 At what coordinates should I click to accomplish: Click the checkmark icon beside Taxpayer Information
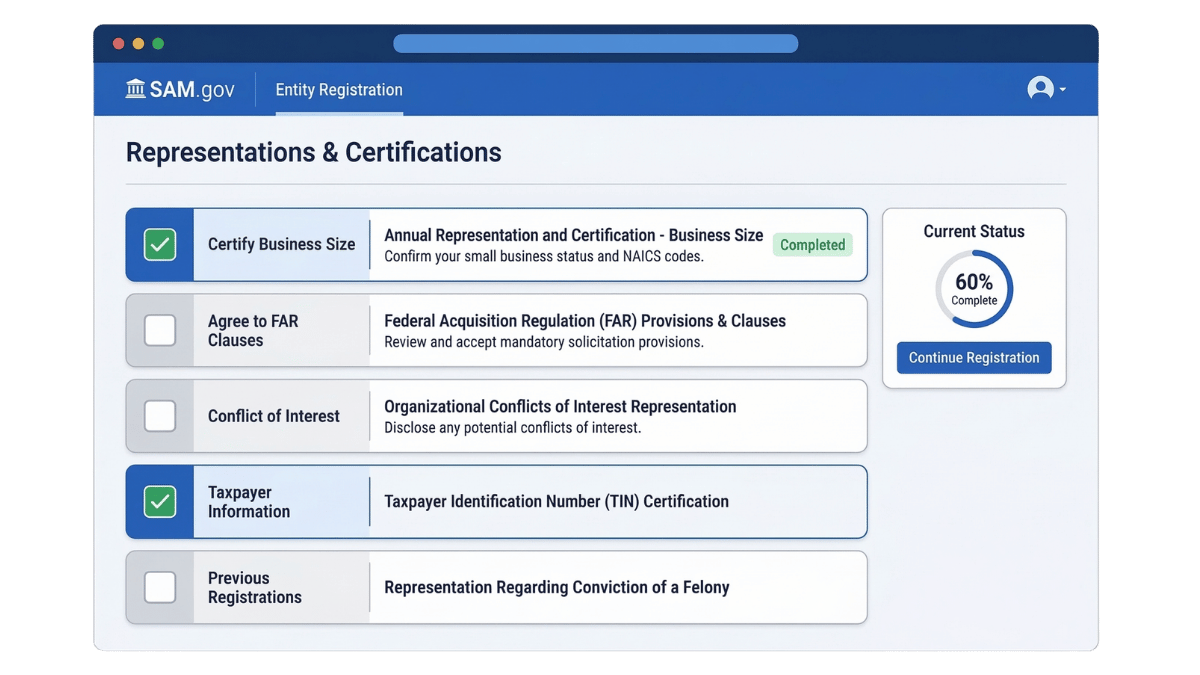[x=160, y=501]
